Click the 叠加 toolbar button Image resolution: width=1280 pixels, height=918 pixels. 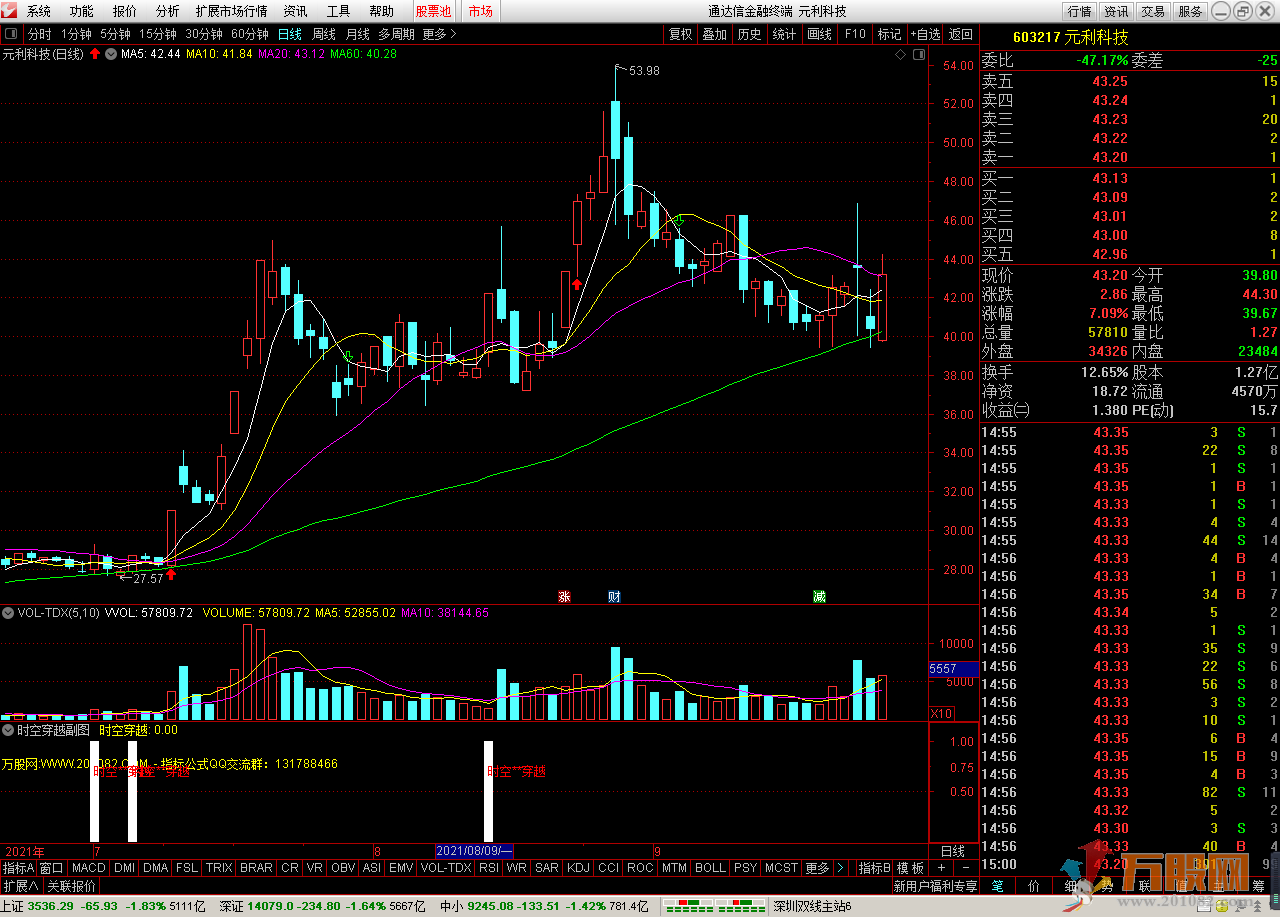[x=714, y=34]
